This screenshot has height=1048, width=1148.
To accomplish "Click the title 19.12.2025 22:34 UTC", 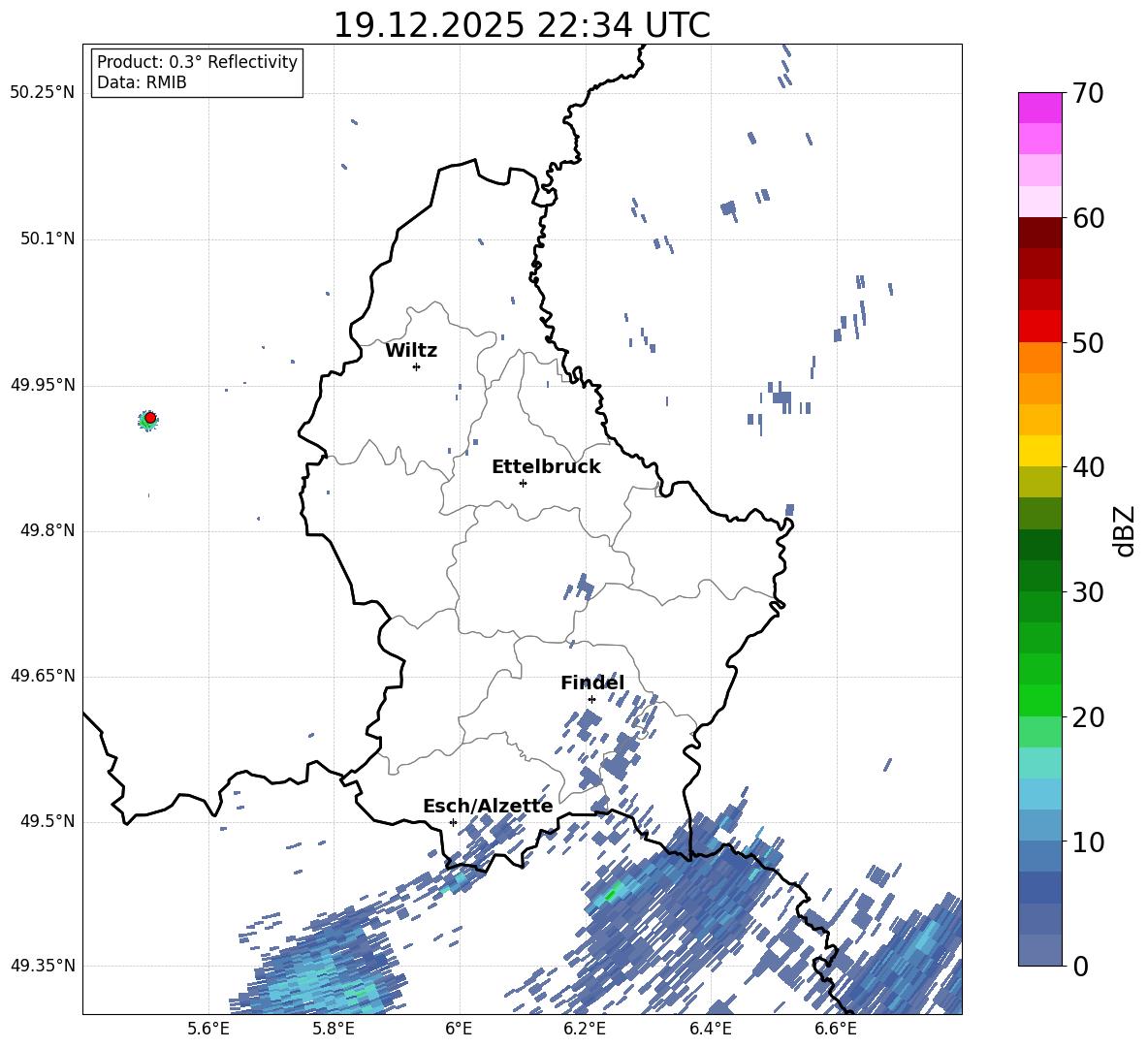I will pos(522,25).
